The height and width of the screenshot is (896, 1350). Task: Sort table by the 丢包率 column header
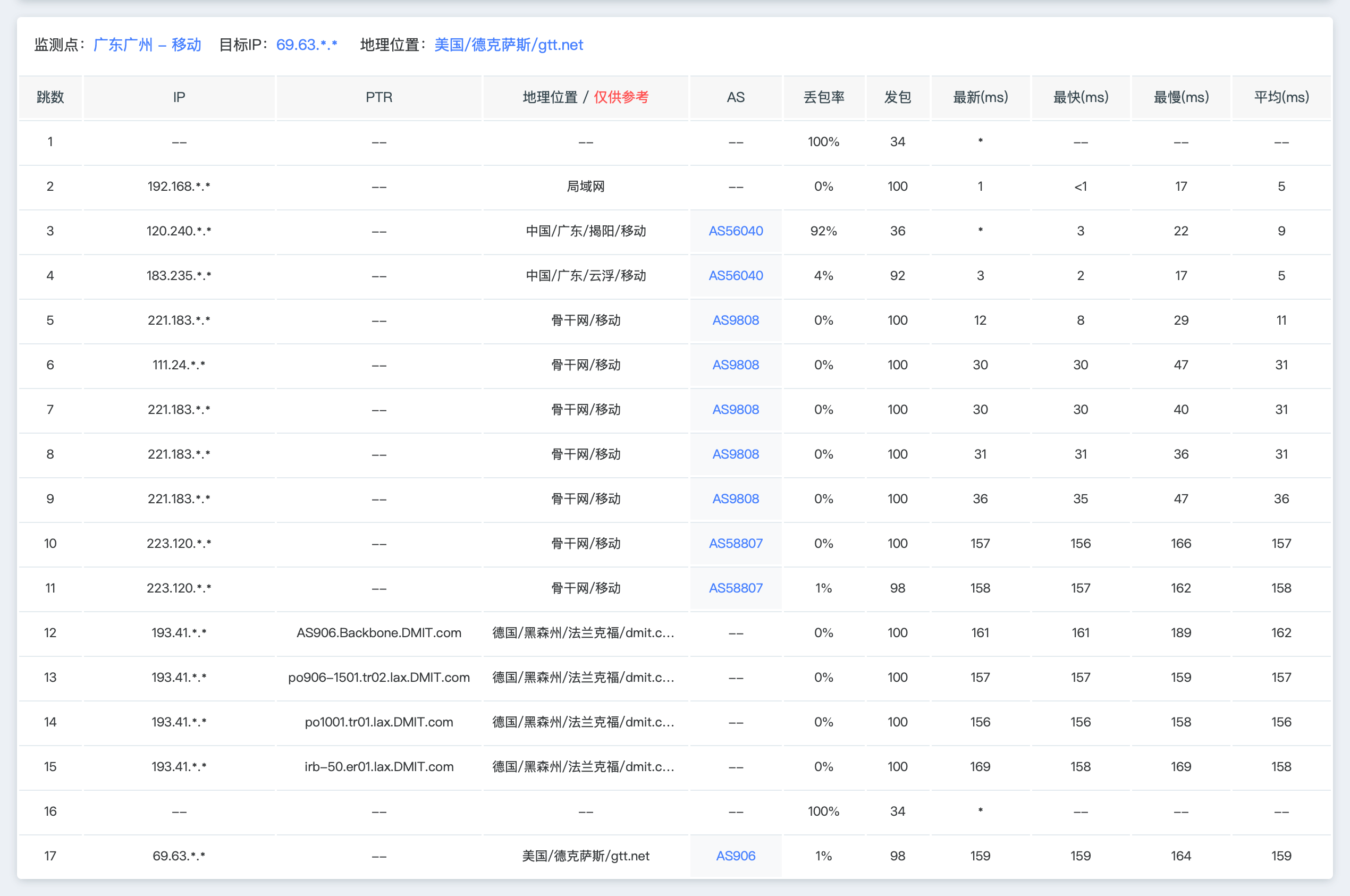pos(823,97)
